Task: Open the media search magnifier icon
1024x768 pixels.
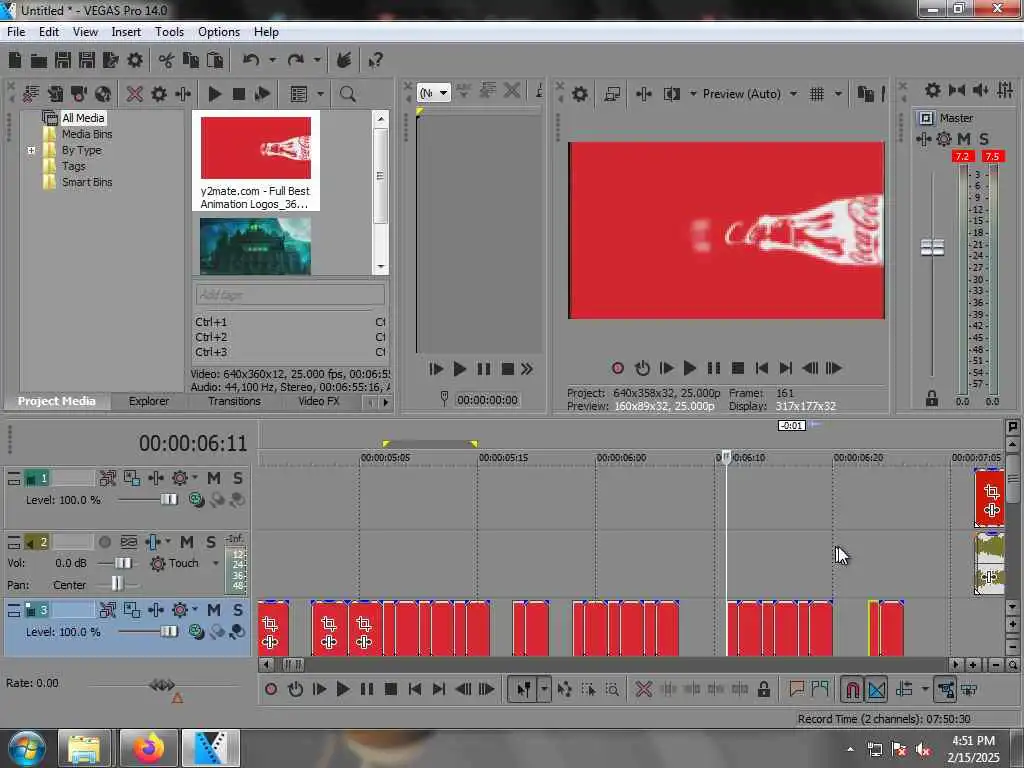Action: coord(347,94)
